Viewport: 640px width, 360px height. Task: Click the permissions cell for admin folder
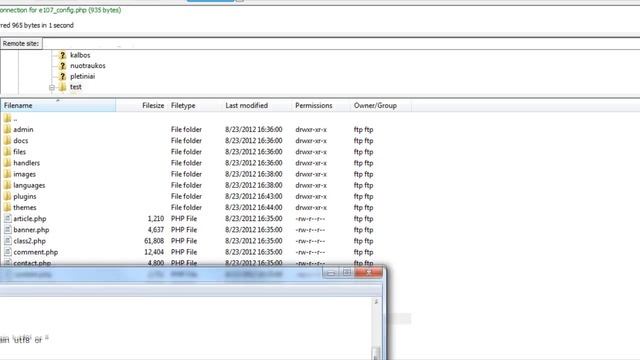point(311,129)
